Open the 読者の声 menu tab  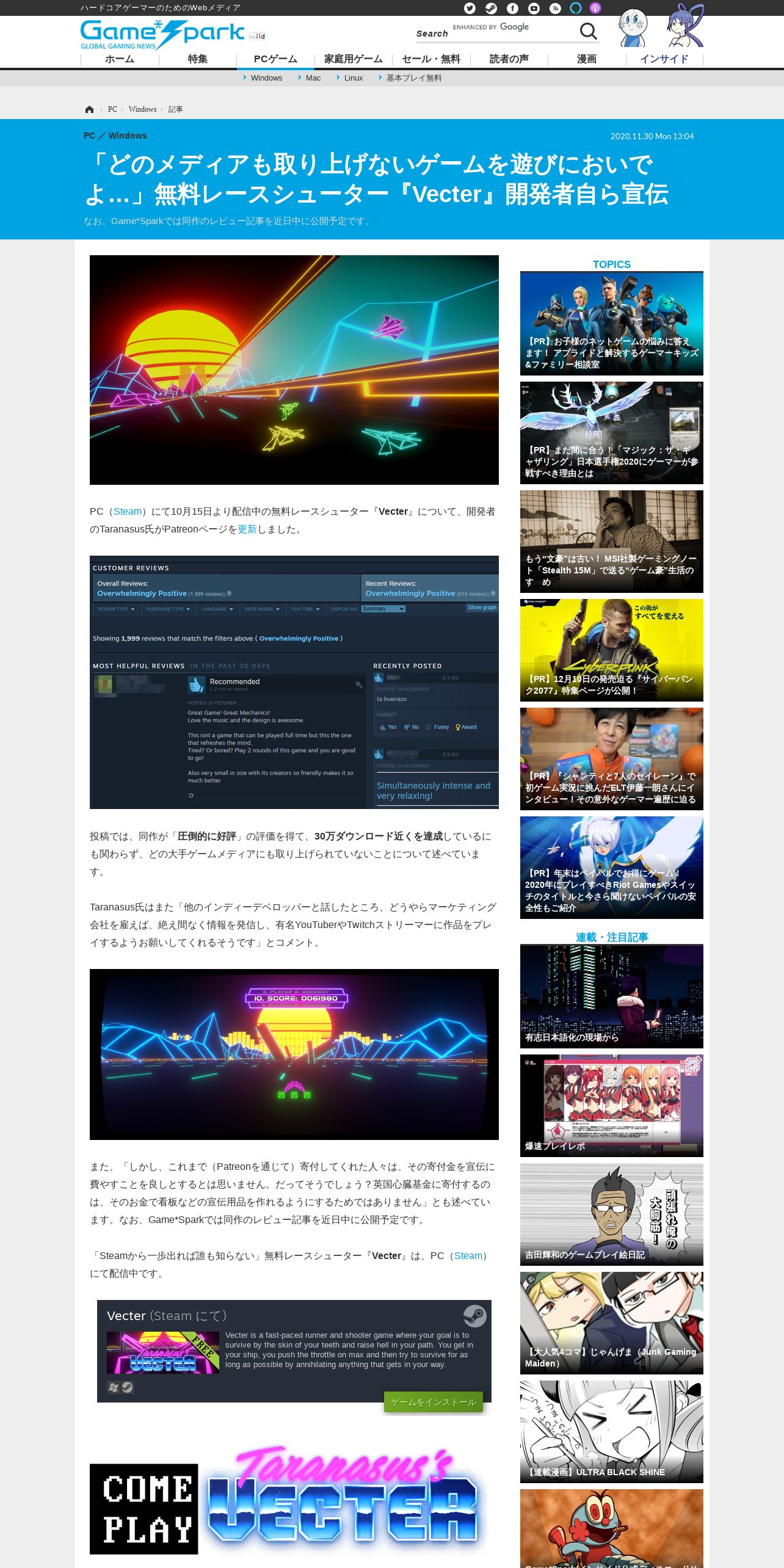509,59
